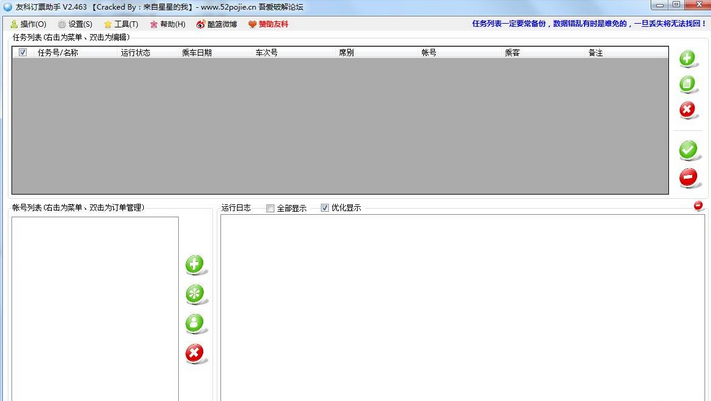Click the green plus add-account icon
This screenshot has height=401, width=711.
(195, 265)
